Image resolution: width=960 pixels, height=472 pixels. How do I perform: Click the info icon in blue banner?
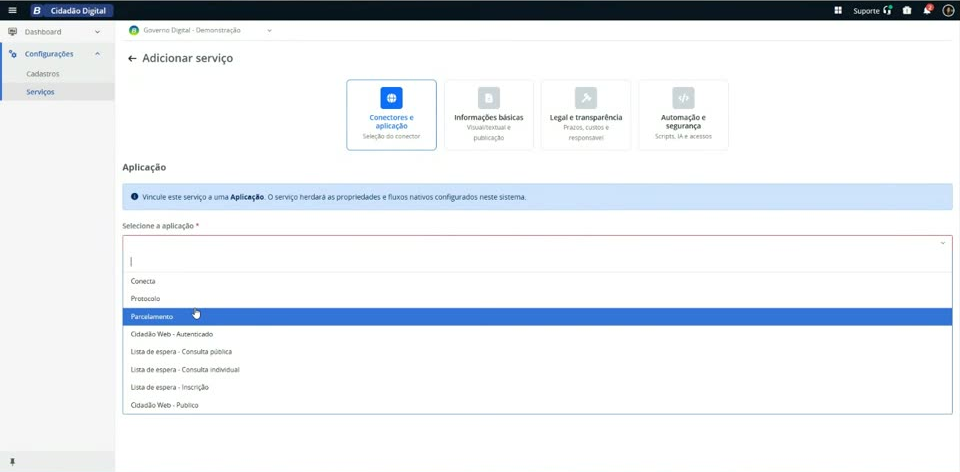click(135, 197)
